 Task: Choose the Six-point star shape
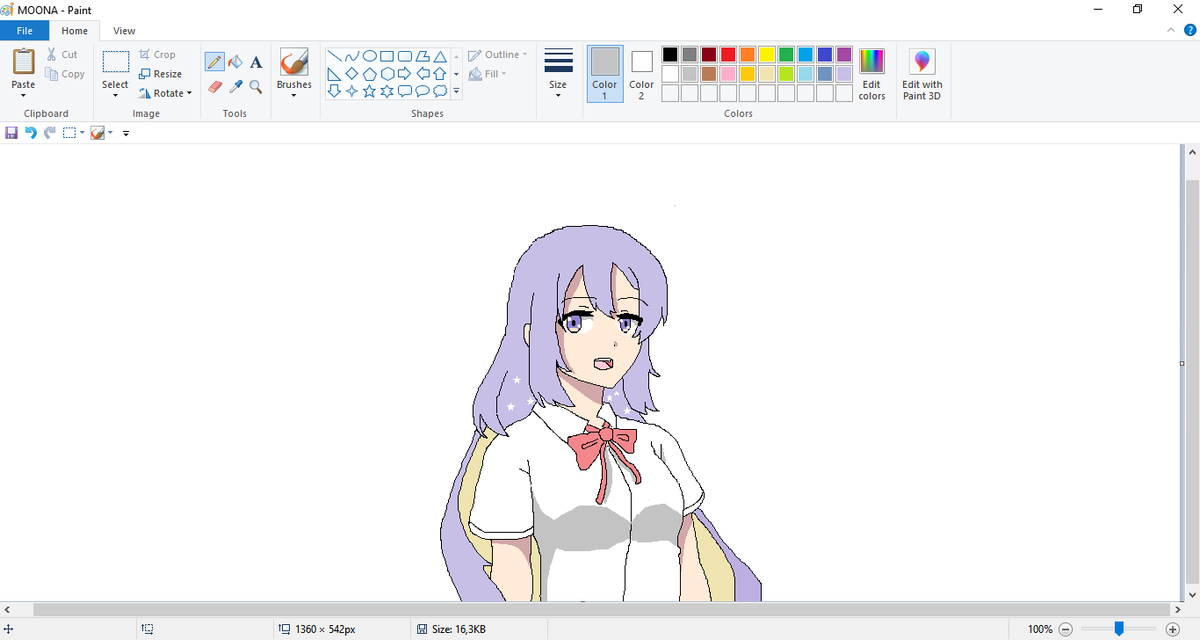[x=386, y=91]
